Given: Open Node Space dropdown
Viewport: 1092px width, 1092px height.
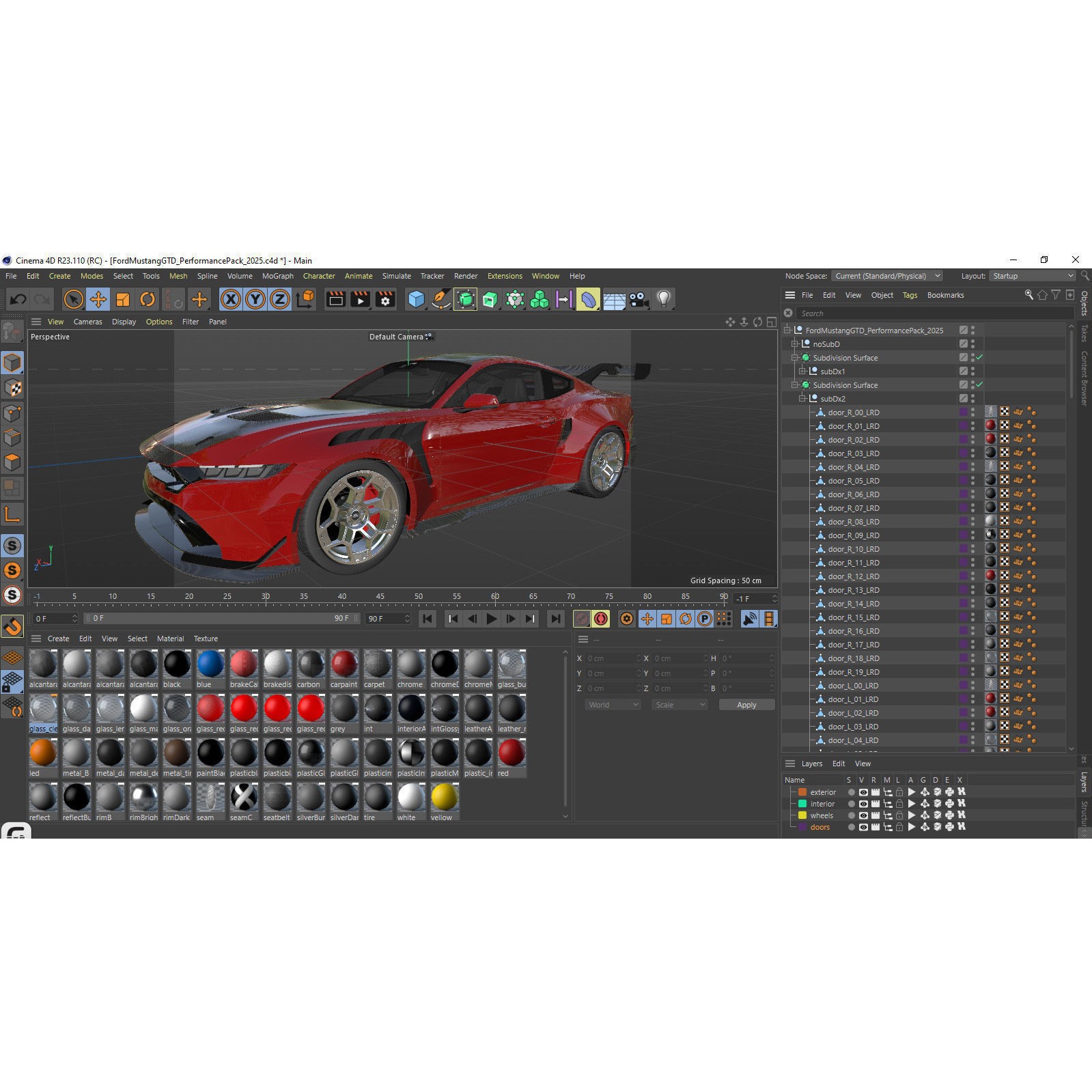Looking at the screenshot, I should click(887, 276).
